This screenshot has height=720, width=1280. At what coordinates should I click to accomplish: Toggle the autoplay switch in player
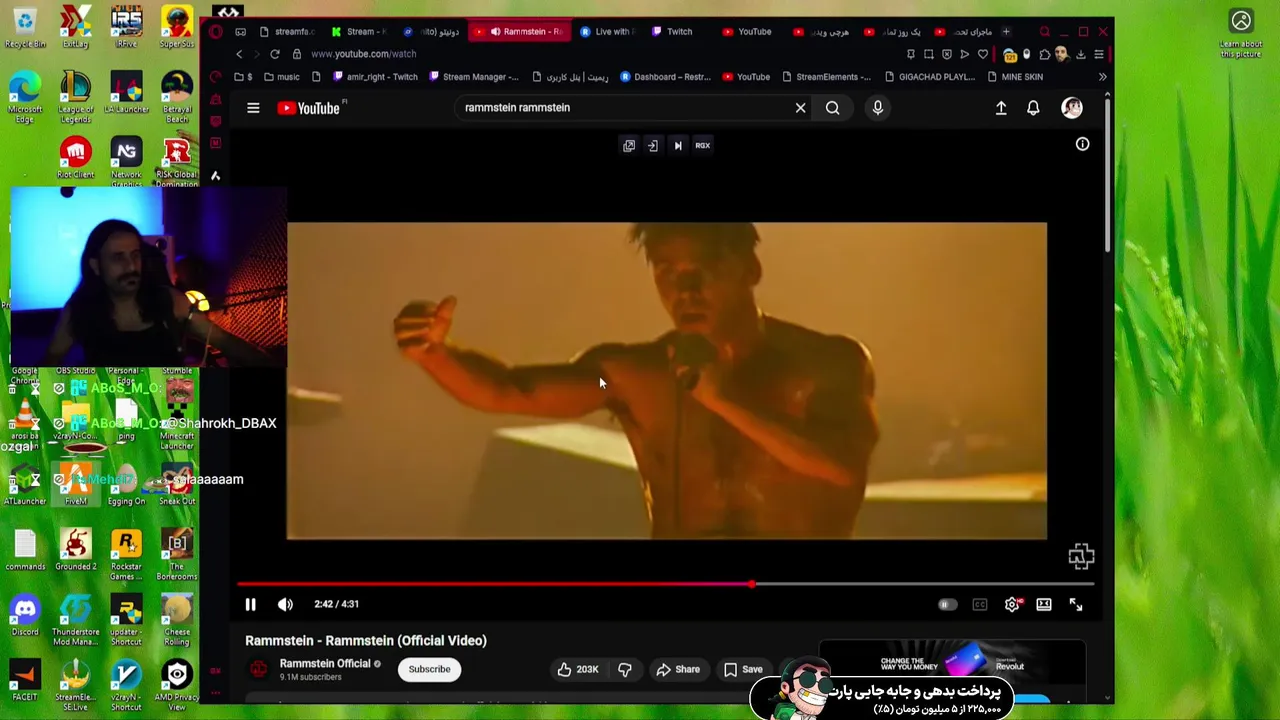point(947,604)
